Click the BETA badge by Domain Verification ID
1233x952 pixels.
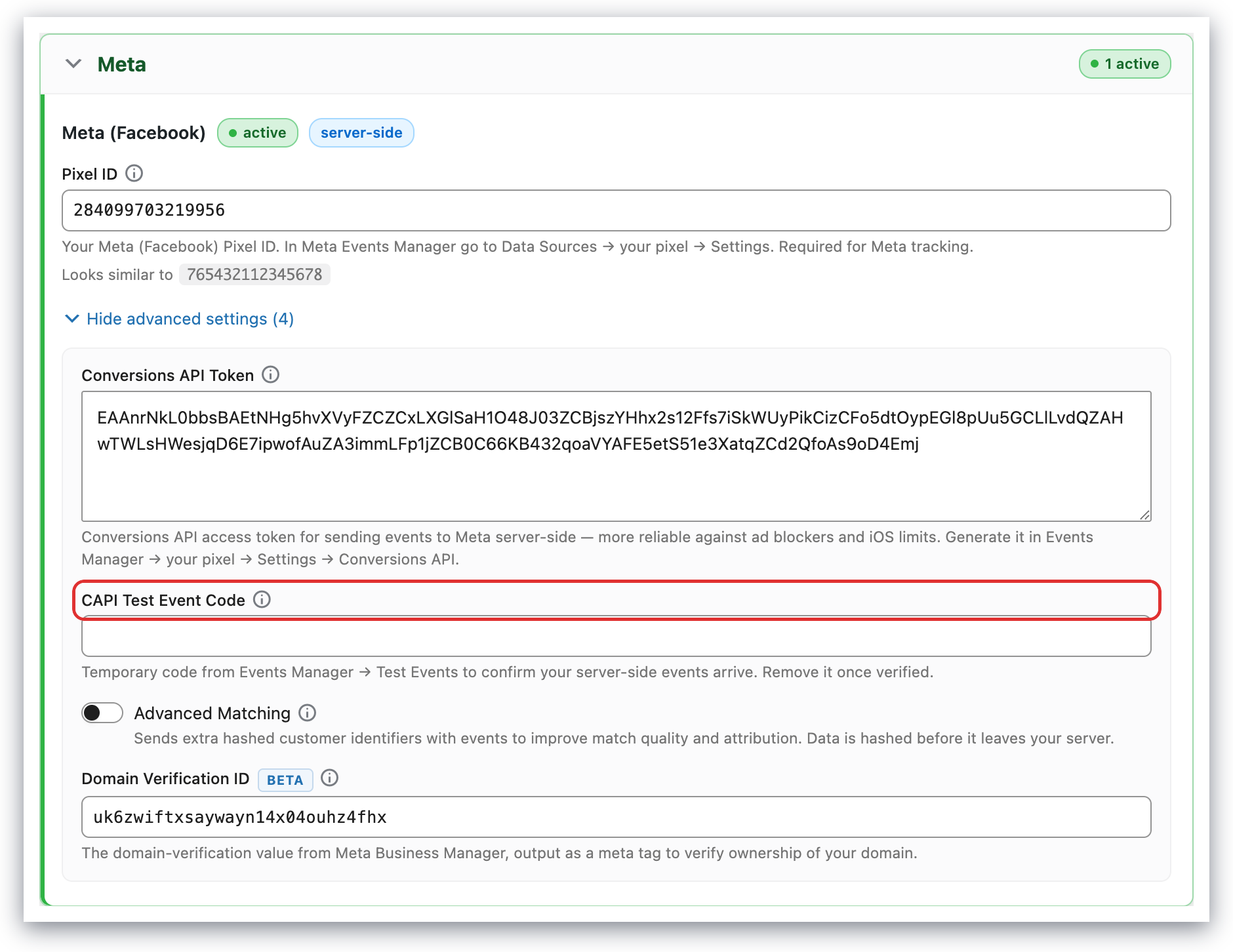point(285,780)
